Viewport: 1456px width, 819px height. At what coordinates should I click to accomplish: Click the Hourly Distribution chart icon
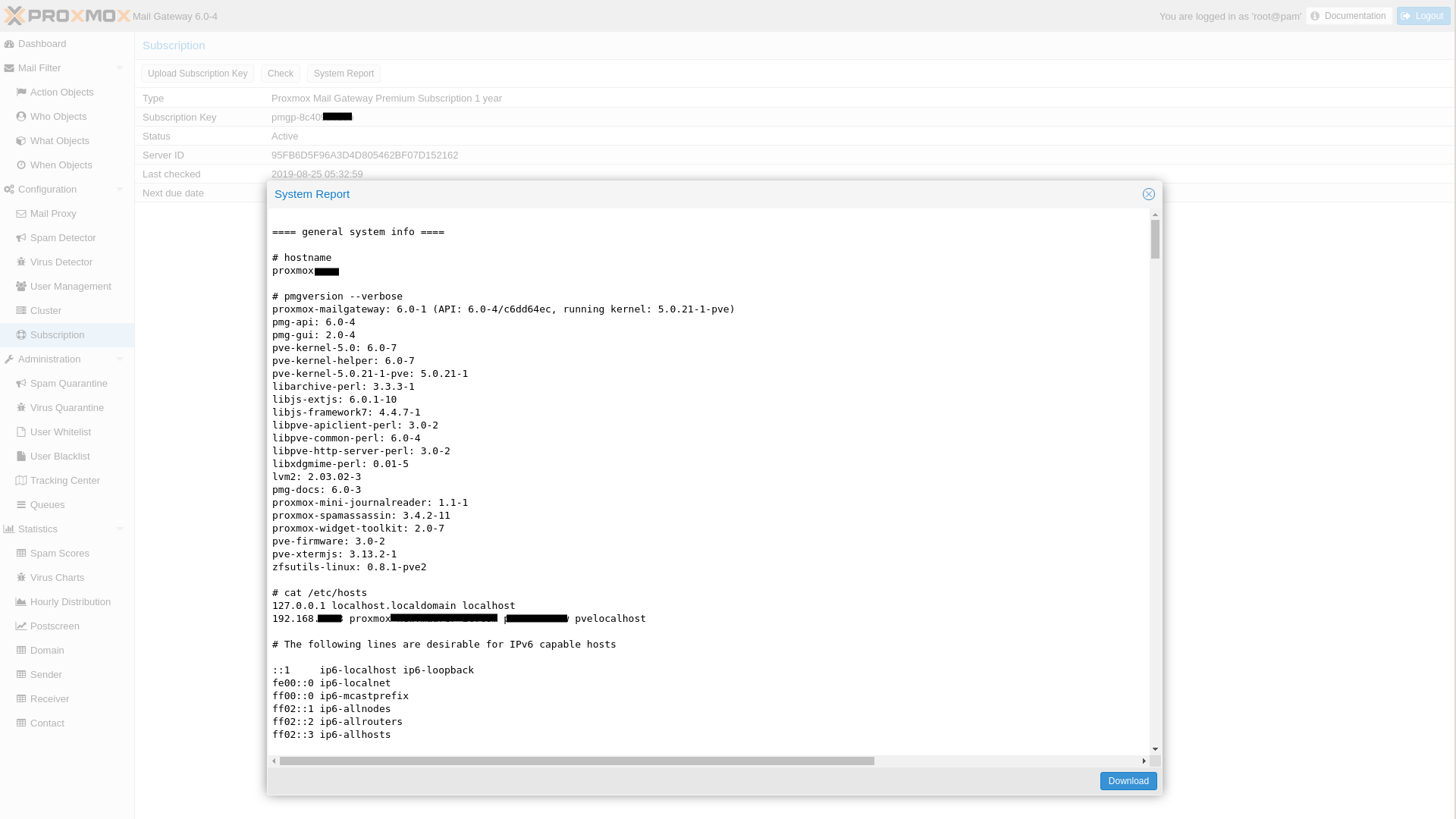[21, 602]
